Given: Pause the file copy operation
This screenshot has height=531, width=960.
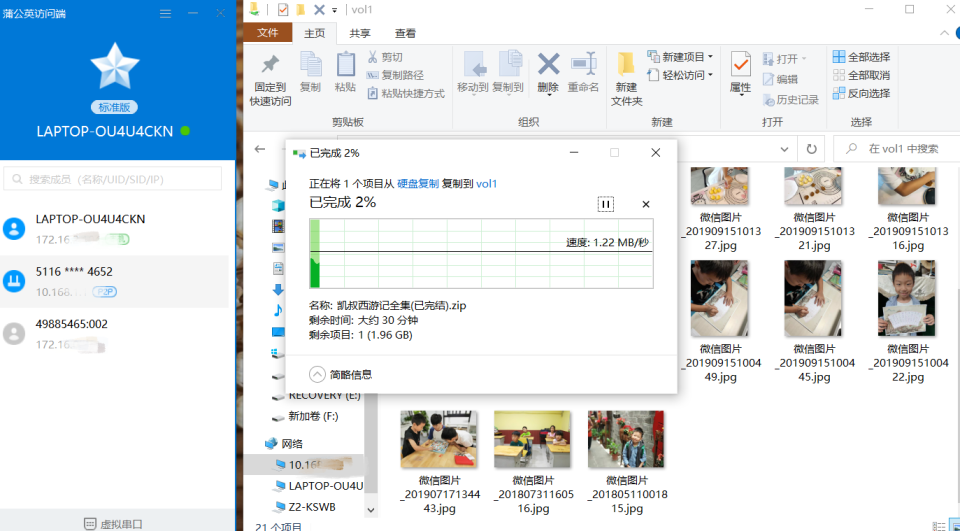Looking at the screenshot, I should [606, 204].
